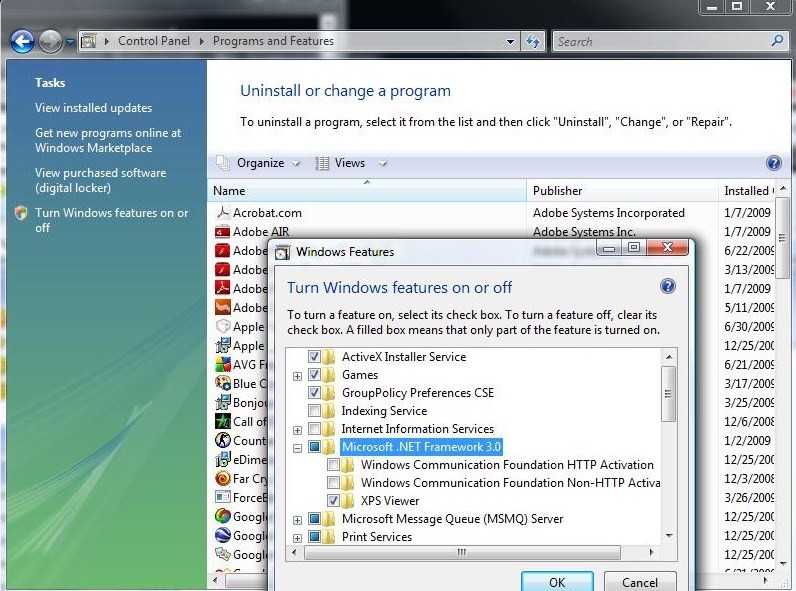
Task: Click Cancel in Windows Features dialog
Action: click(640, 582)
